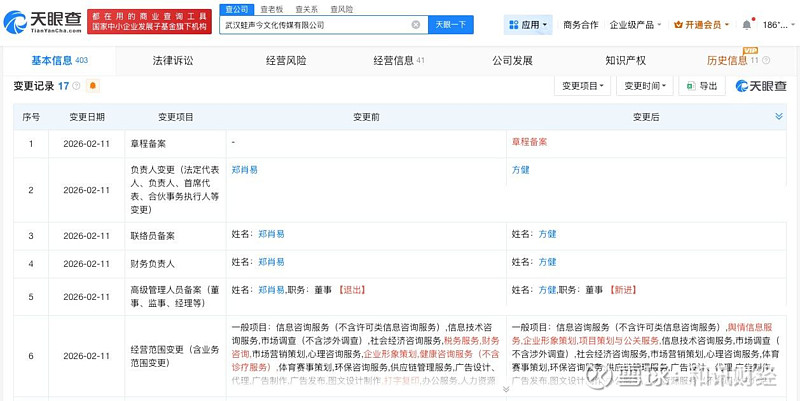This screenshot has height=401, width=800.
Task: Open the 基本信息 tab
Action: (59, 61)
